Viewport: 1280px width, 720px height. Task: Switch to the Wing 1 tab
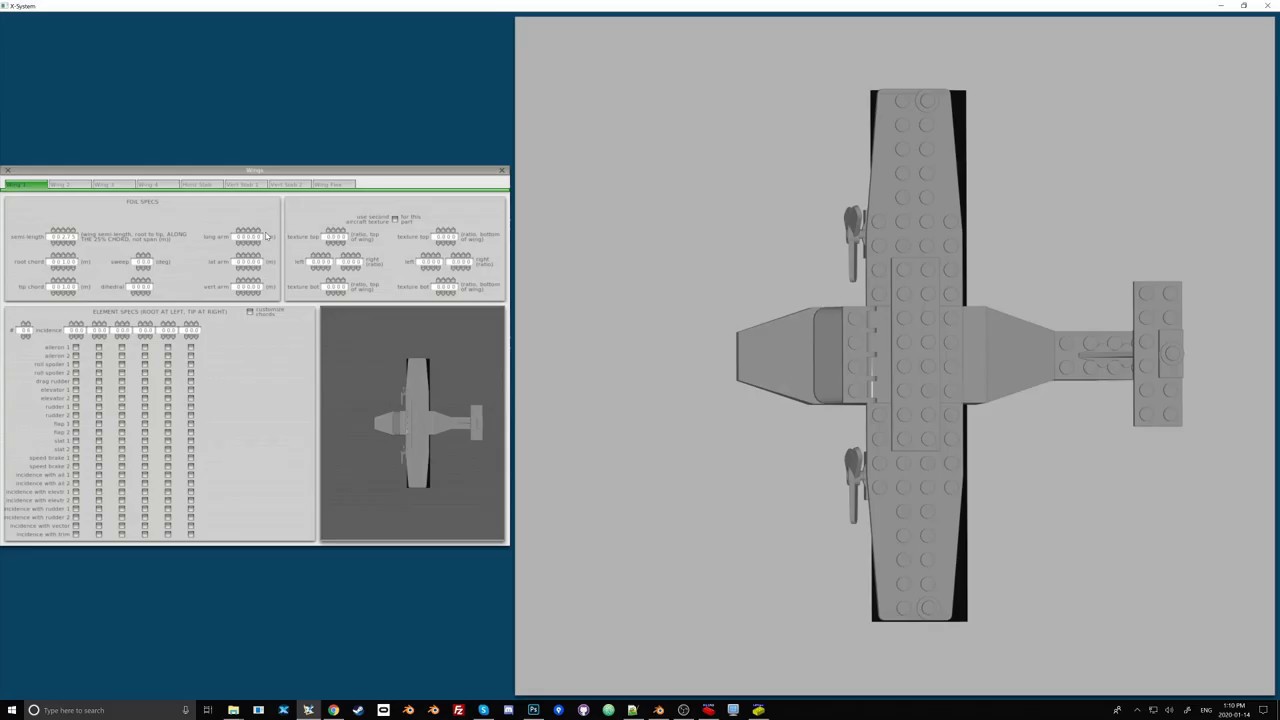pyautogui.click(x=25, y=185)
